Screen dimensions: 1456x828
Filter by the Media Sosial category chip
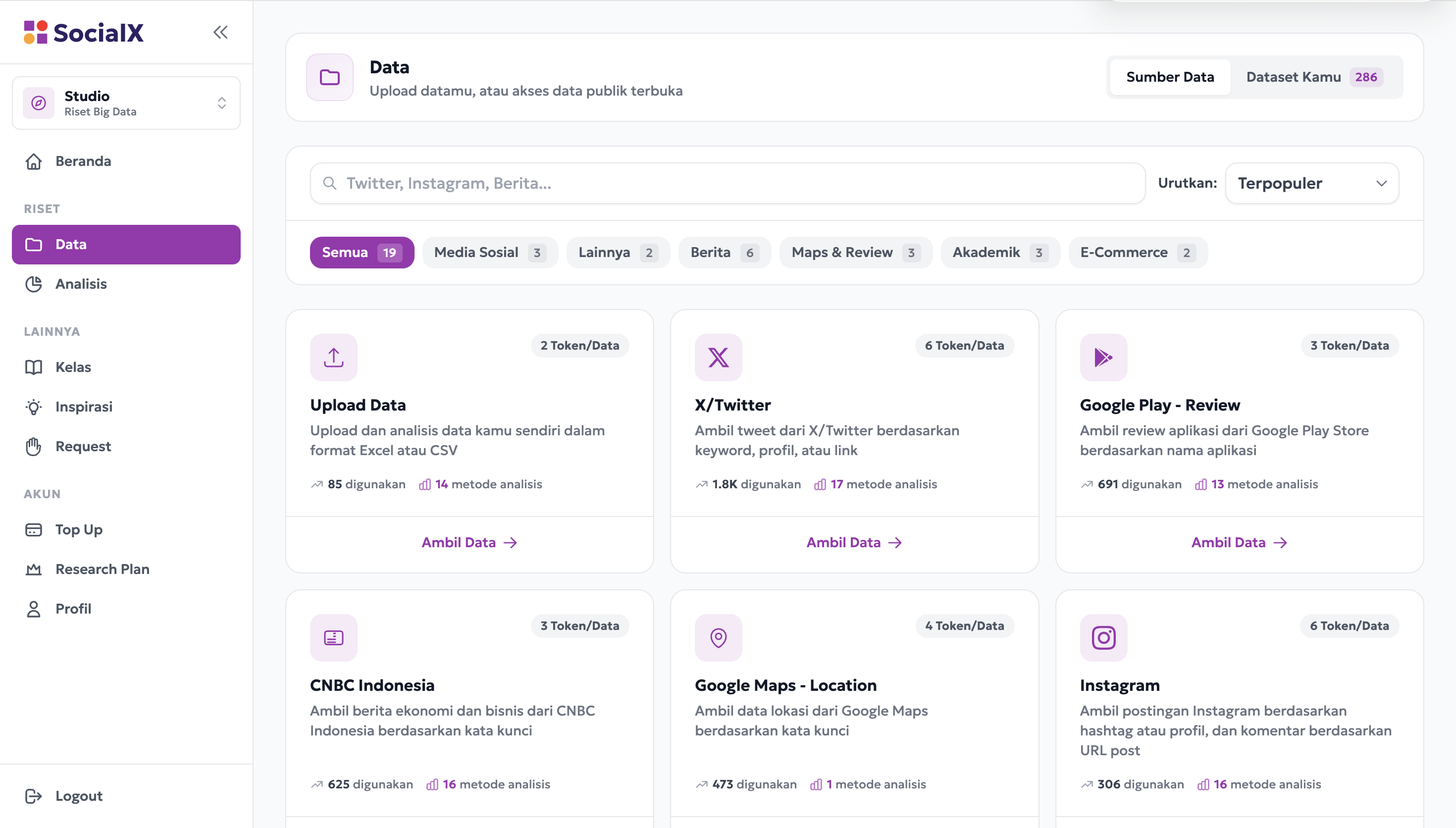(490, 253)
